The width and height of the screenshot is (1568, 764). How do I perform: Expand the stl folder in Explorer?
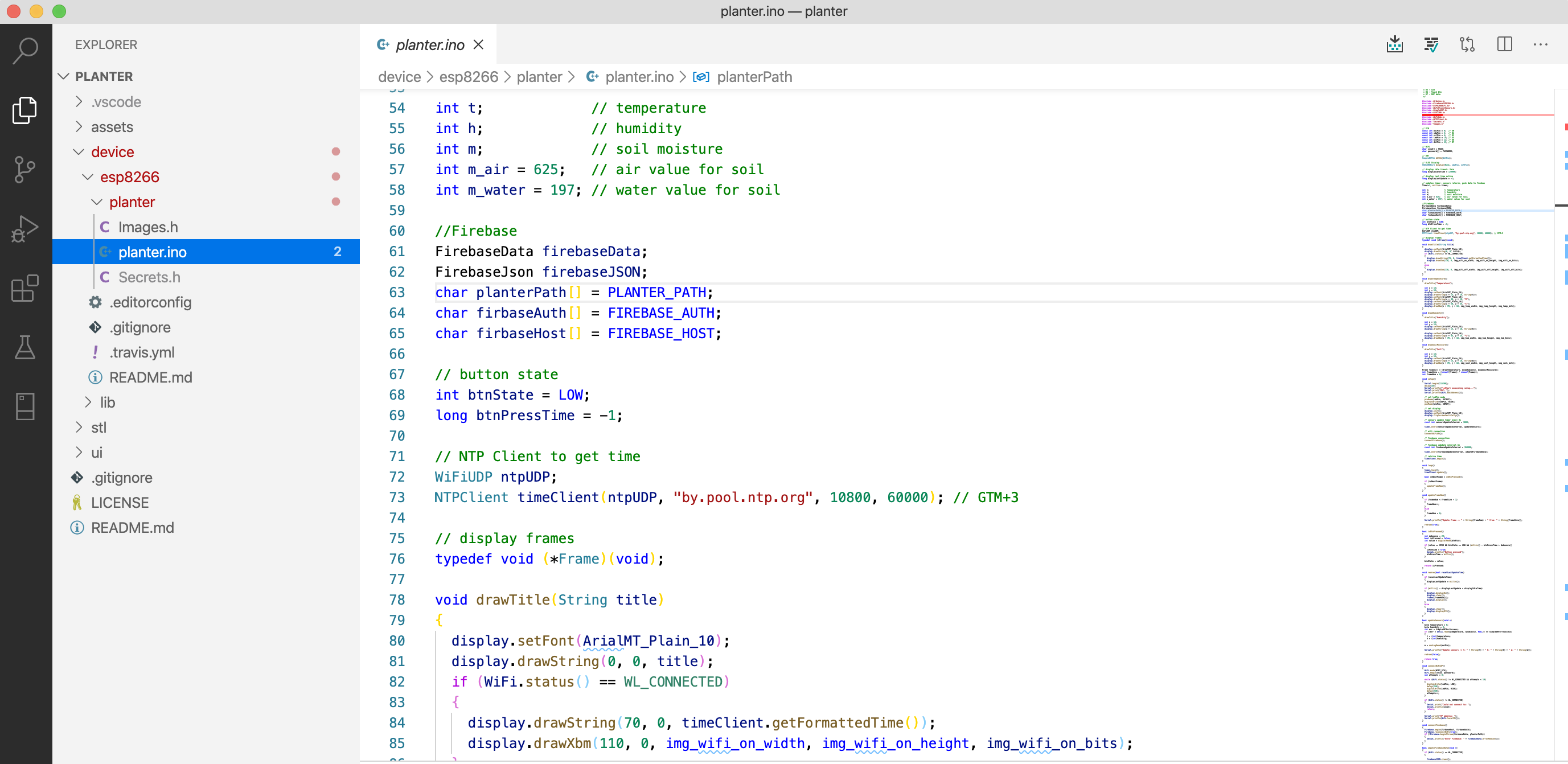click(98, 428)
